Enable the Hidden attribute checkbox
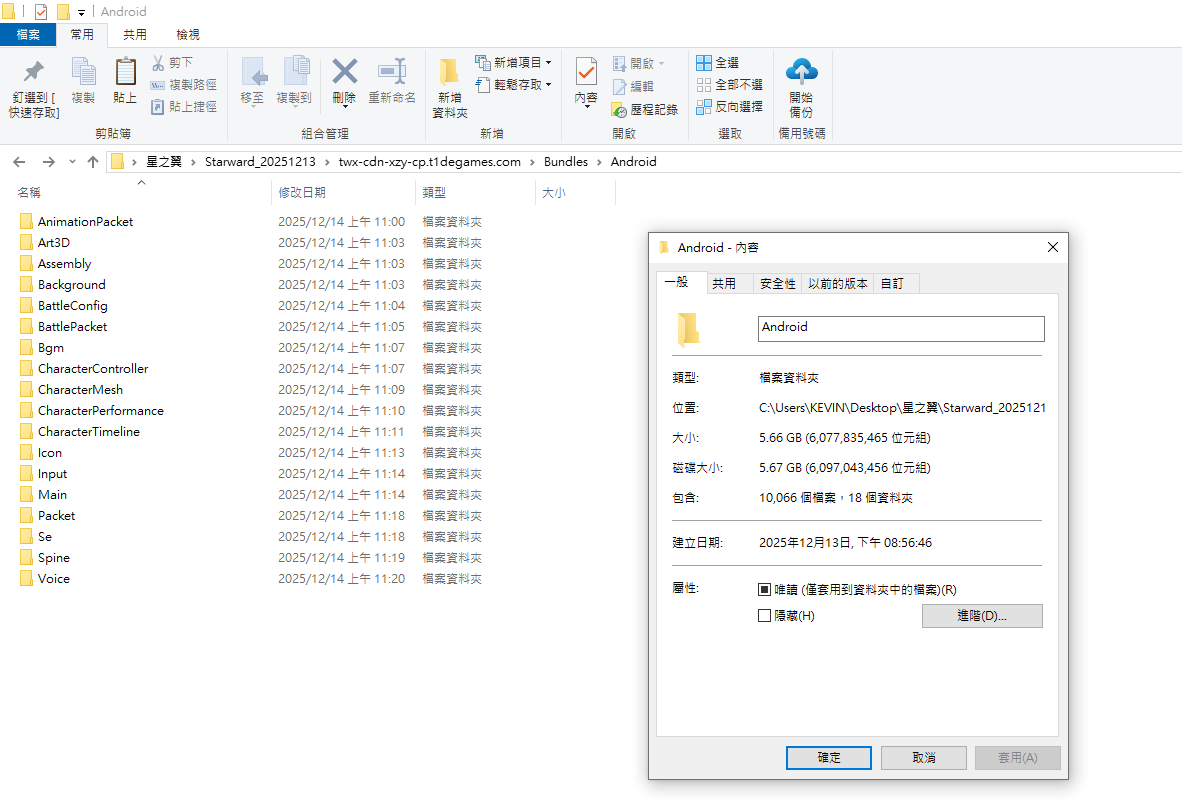Screen dimensions: 1182x810 pos(765,616)
